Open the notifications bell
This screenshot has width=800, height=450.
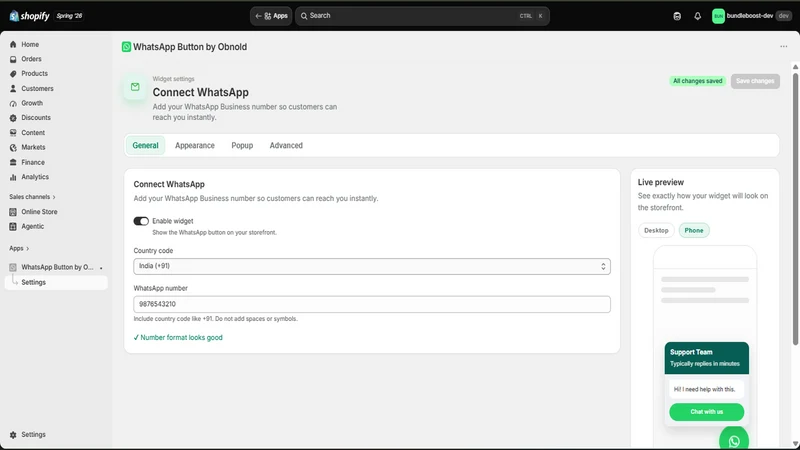pyautogui.click(x=697, y=16)
